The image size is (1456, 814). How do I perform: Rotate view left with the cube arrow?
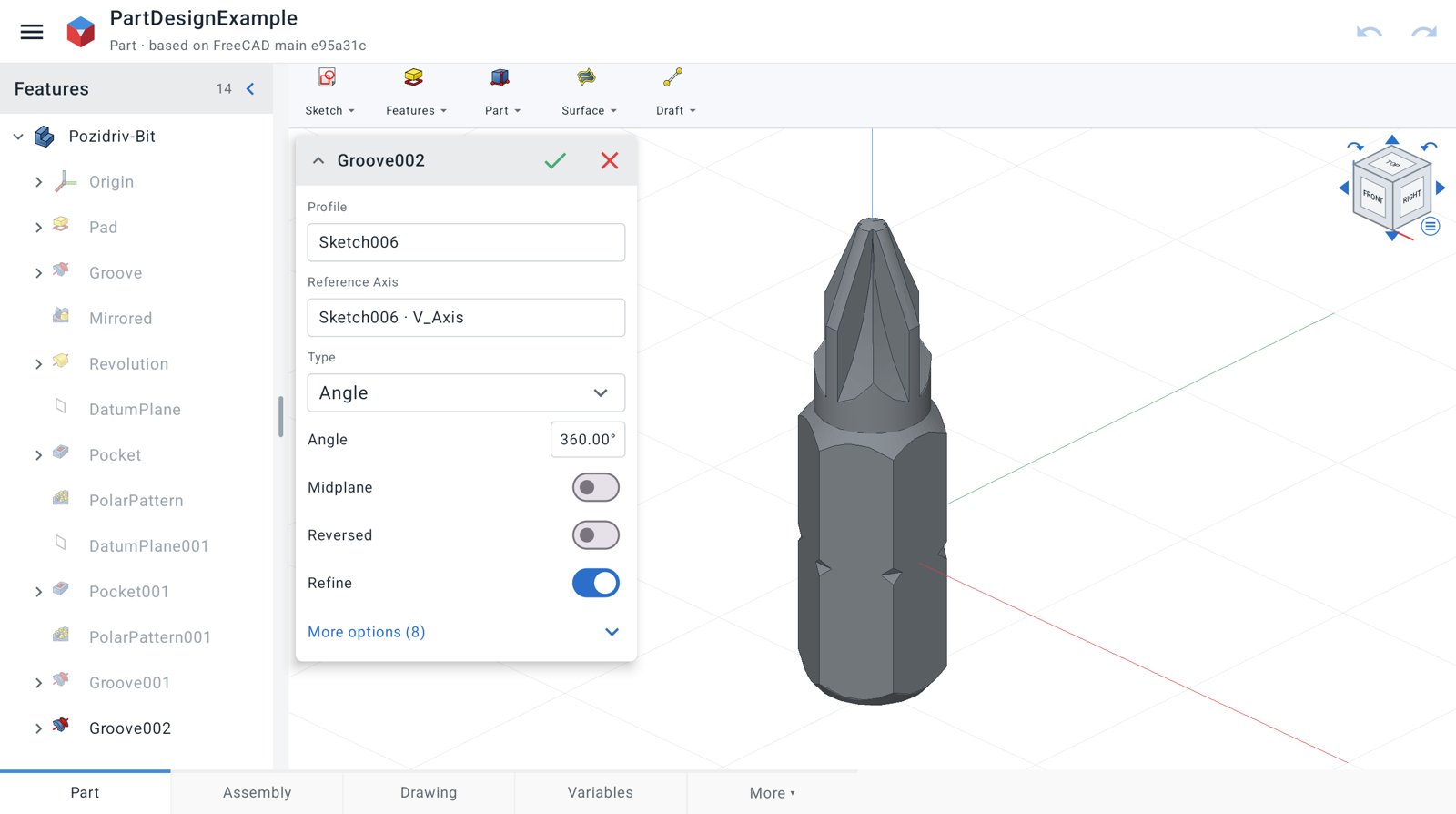tap(1344, 188)
